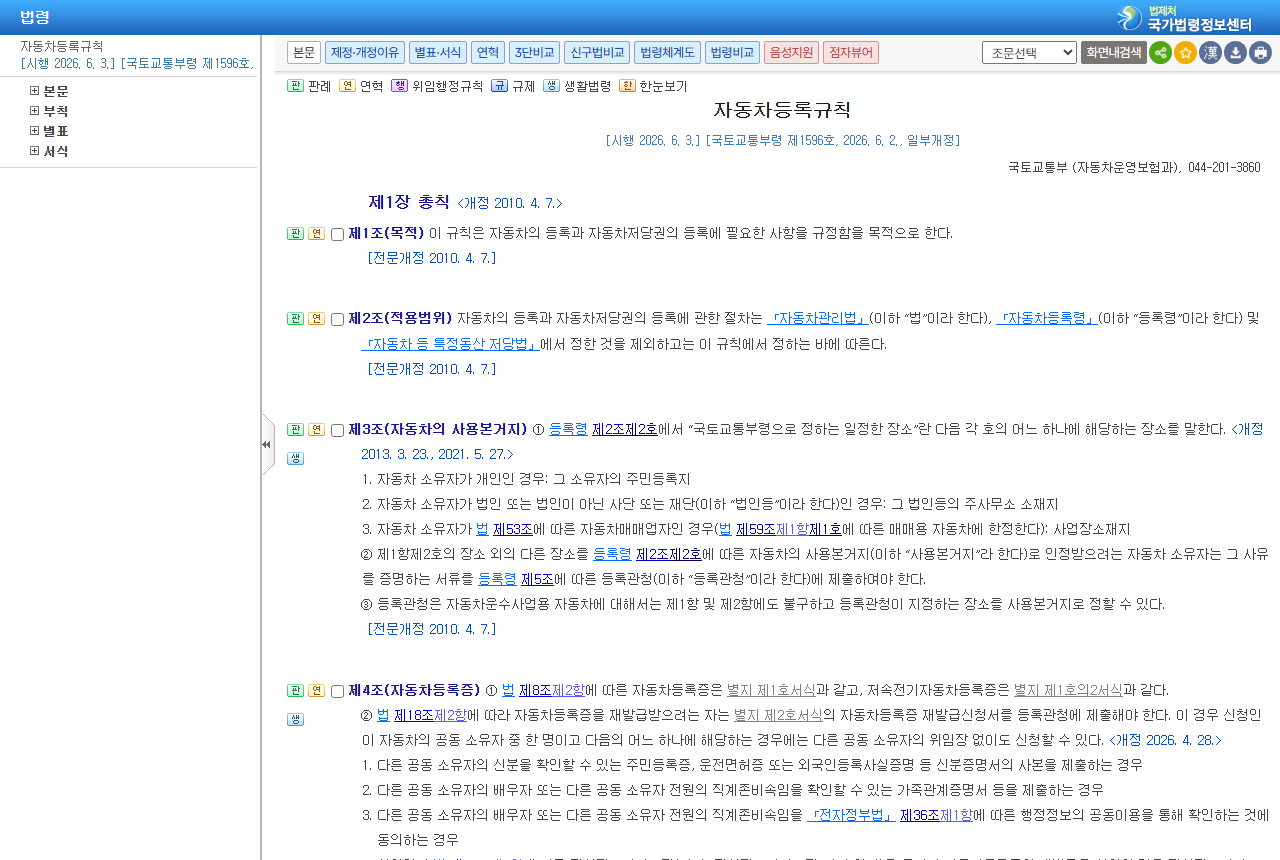Viewport: 1280px width, 860px height.
Task: Click the green share icon
Action: [x=1160, y=52]
